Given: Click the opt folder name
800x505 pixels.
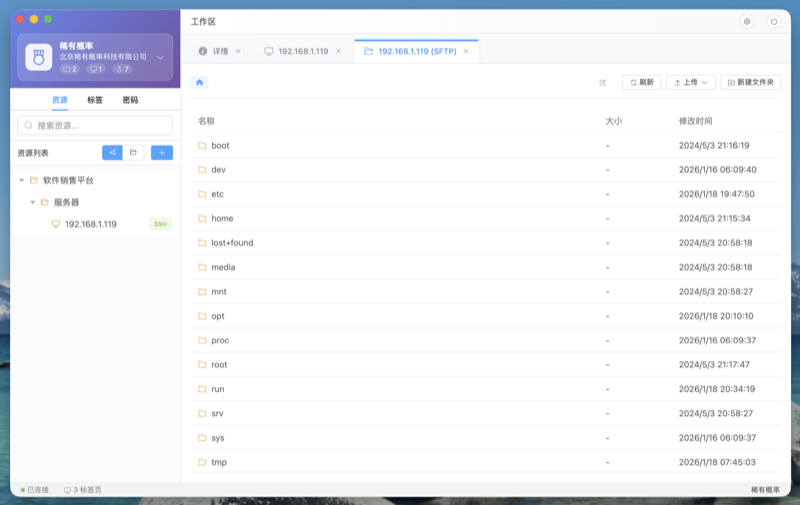Looking at the screenshot, I should [x=218, y=316].
